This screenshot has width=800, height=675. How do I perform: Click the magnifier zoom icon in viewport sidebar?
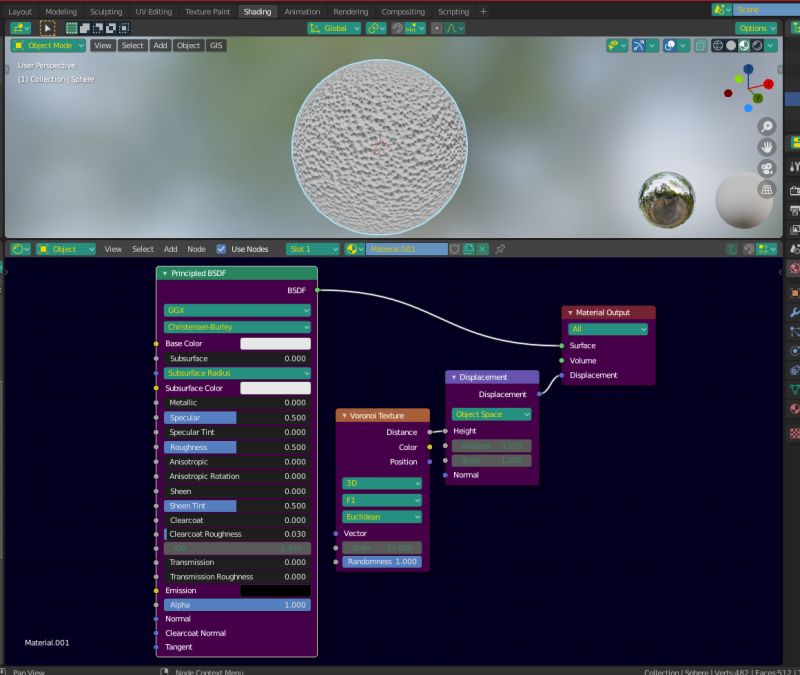765,128
